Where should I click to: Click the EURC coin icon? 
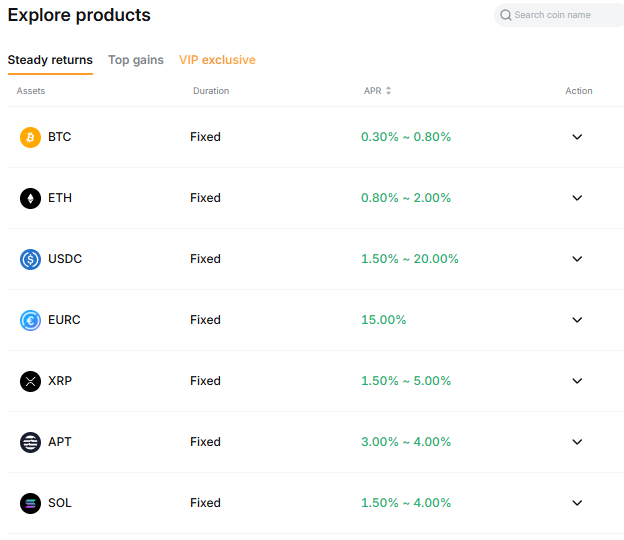[x=30, y=320]
